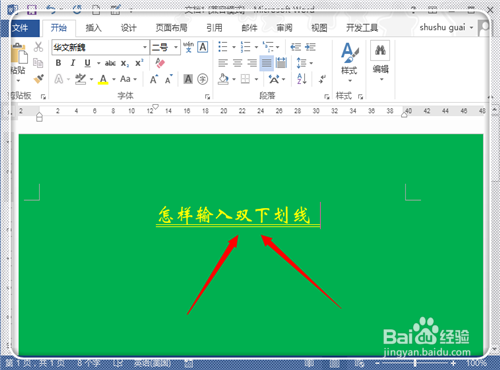Viewport: 500px width, 370px height.
Task: Toggle Italic formatting
Action: [x=73, y=63]
